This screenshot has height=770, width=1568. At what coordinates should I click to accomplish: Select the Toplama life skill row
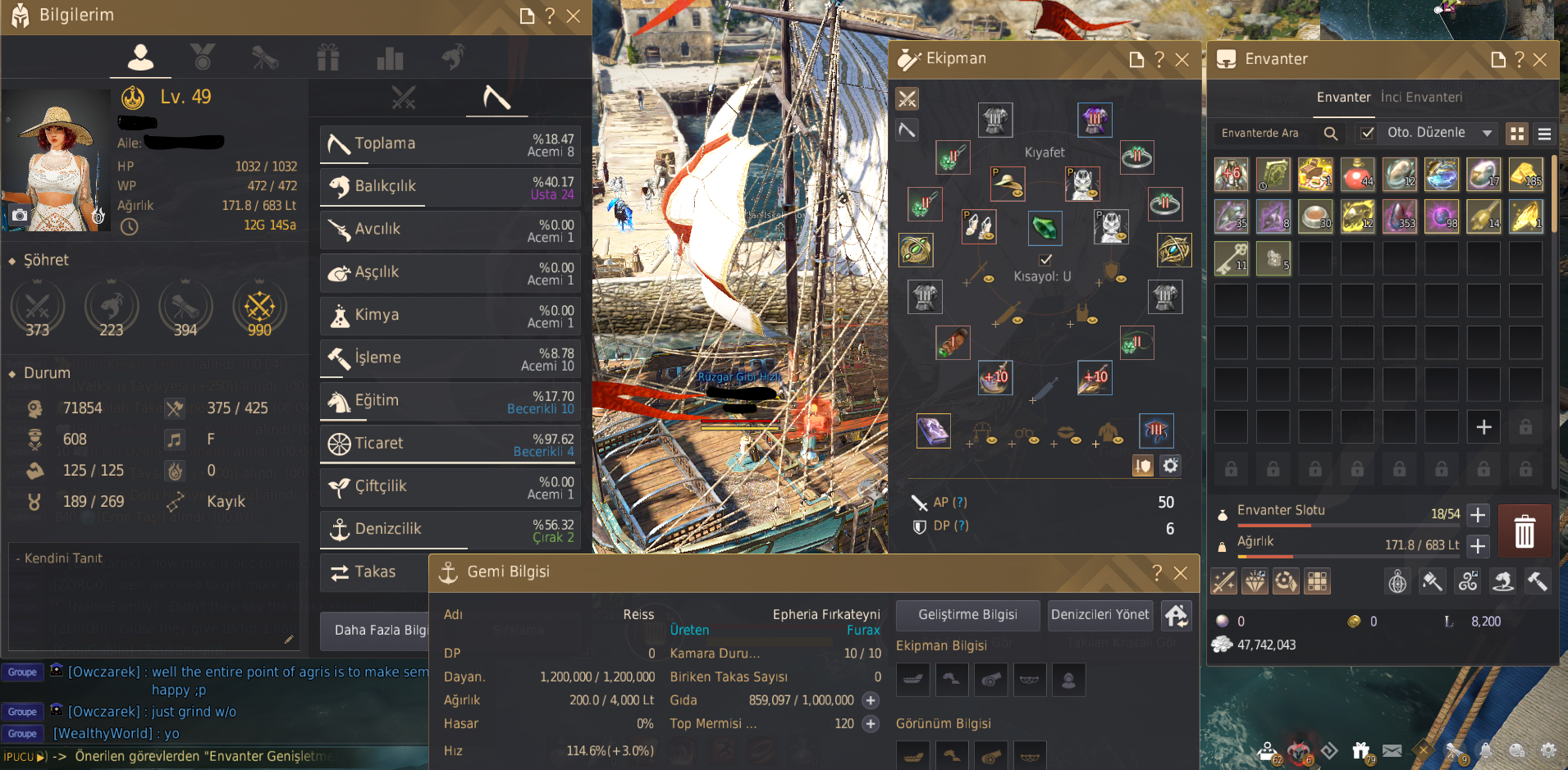click(450, 144)
